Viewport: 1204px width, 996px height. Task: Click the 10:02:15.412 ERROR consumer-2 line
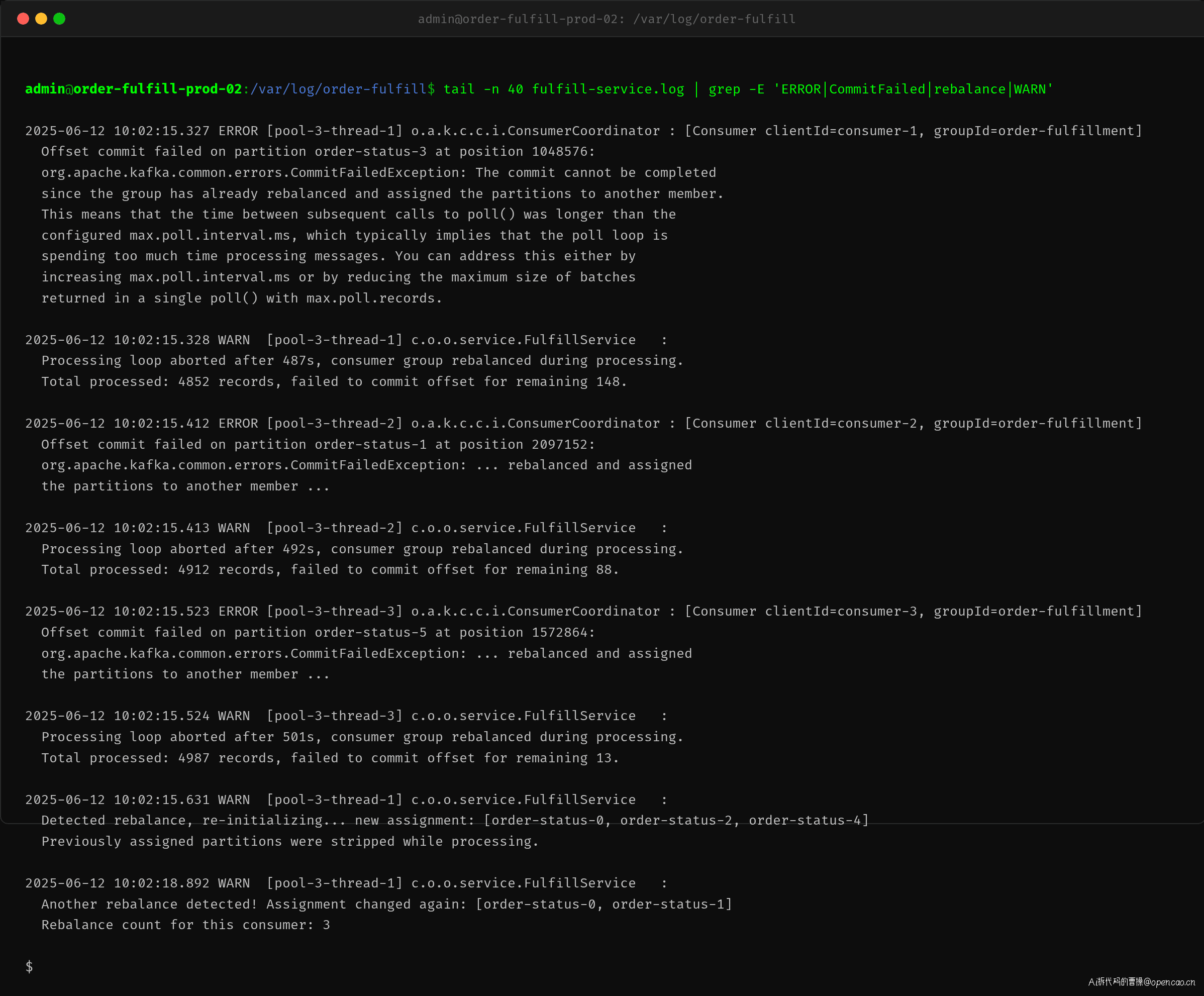click(583, 423)
